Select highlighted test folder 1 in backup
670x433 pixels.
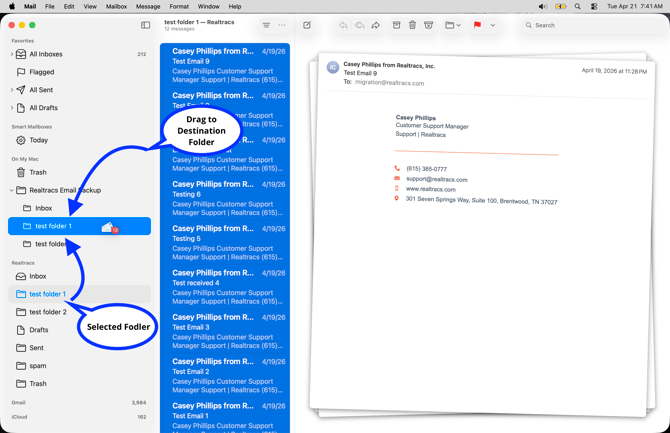(x=79, y=226)
